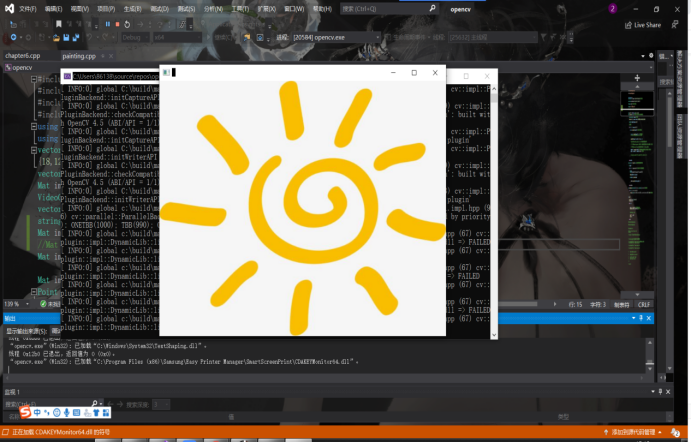691x442 pixels.
Task: Stop debugging with the red square icon
Action: point(117,24)
